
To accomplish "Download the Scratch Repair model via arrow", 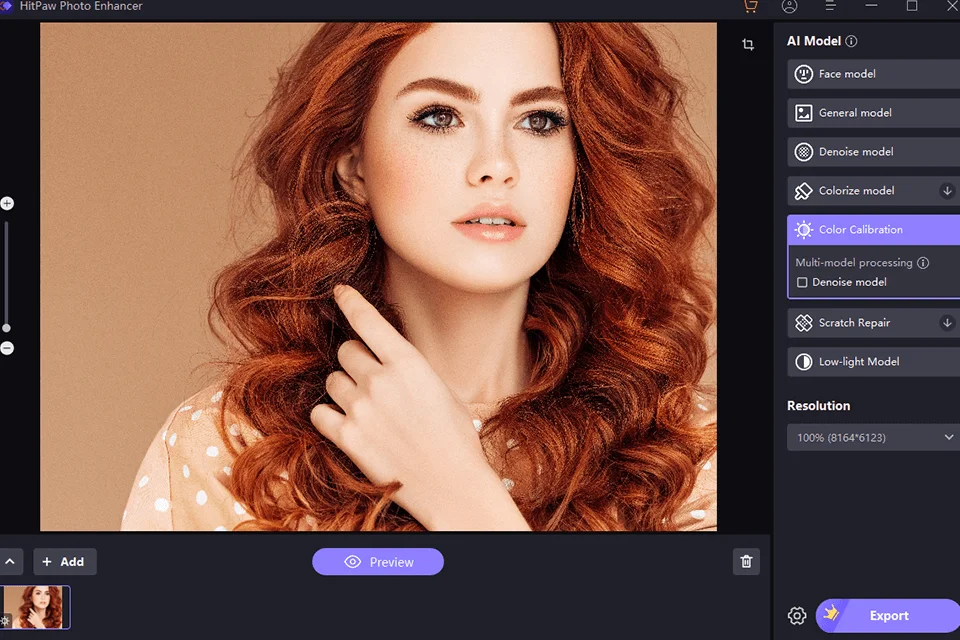I will 947,323.
